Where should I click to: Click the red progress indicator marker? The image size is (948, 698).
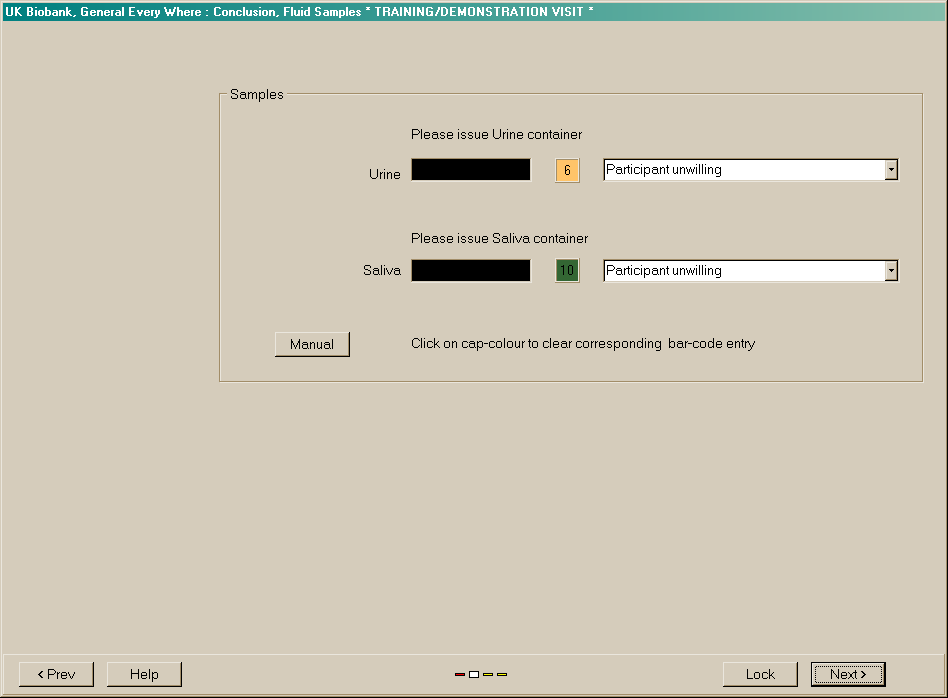click(460, 675)
